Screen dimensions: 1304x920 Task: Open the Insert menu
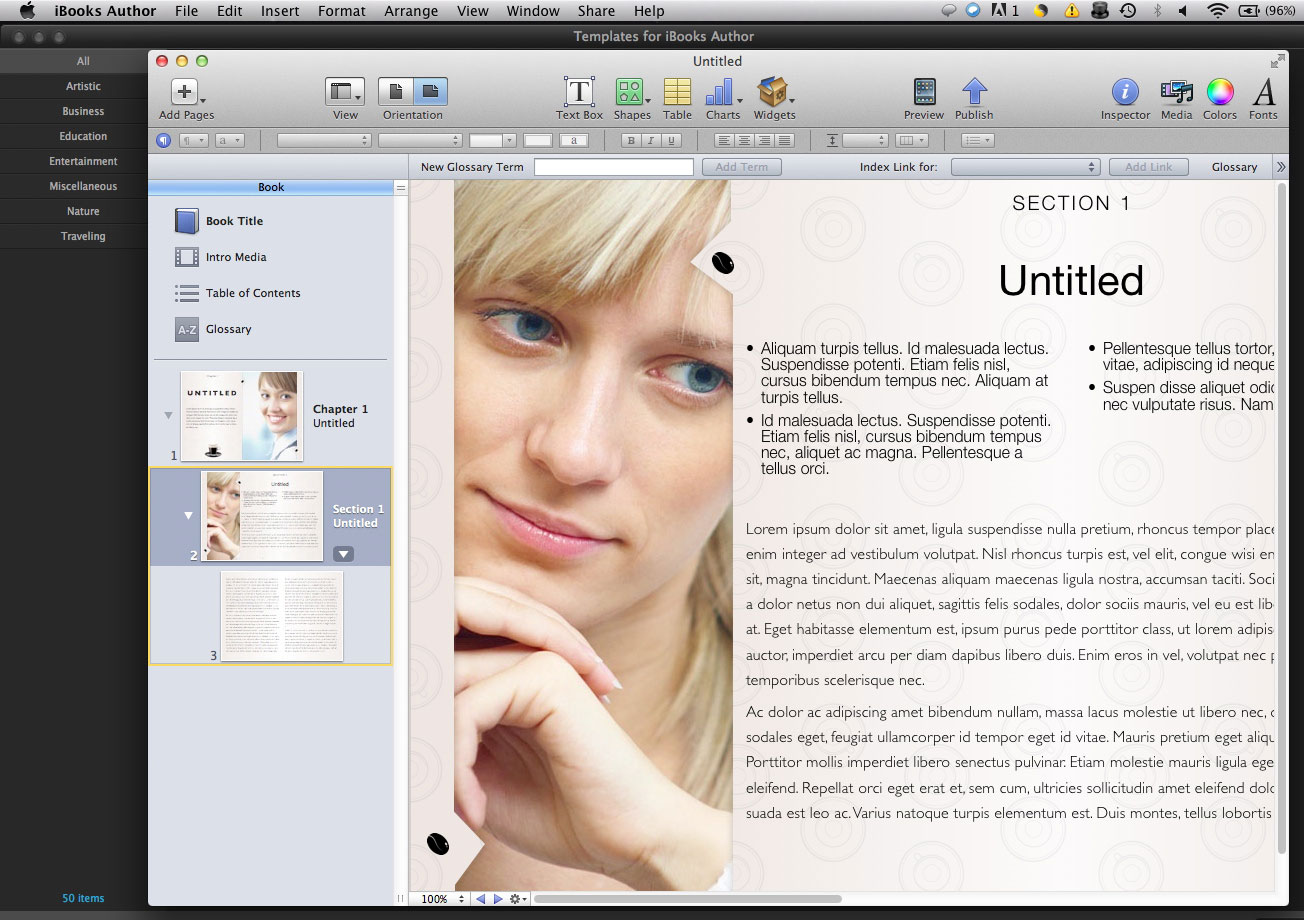(x=280, y=11)
